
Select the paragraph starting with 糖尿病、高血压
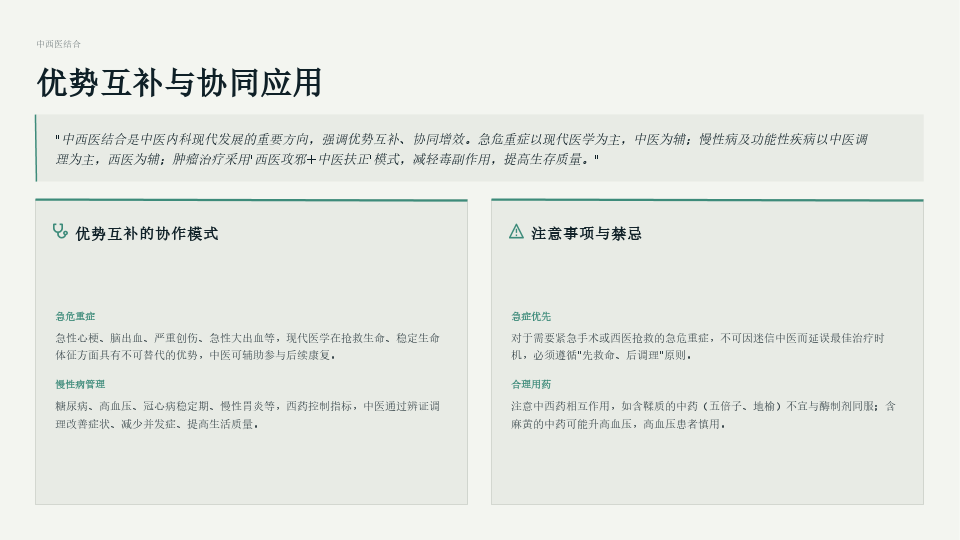tap(247, 415)
